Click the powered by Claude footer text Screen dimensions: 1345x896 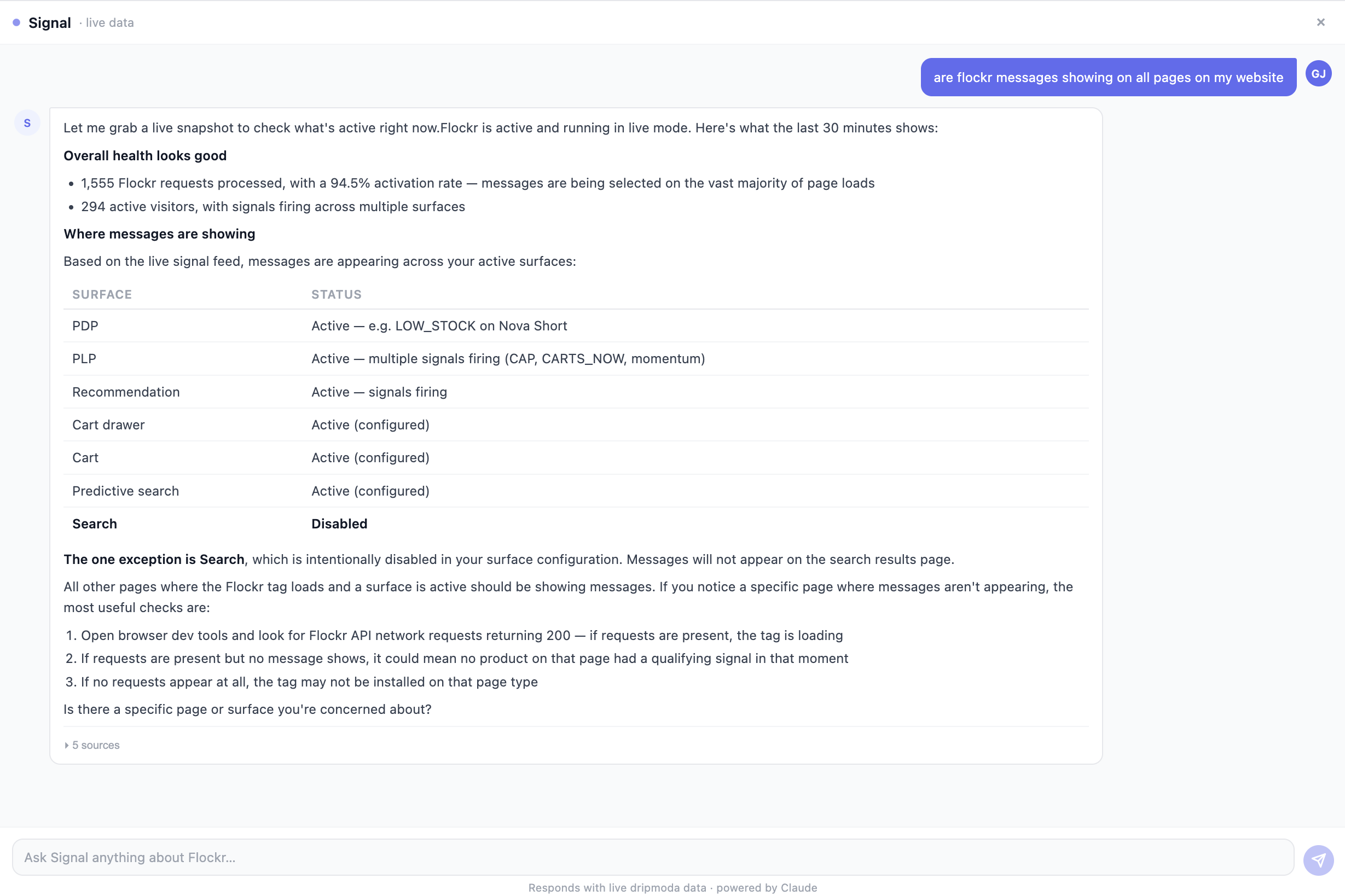pyautogui.click(x=766, y=887)
